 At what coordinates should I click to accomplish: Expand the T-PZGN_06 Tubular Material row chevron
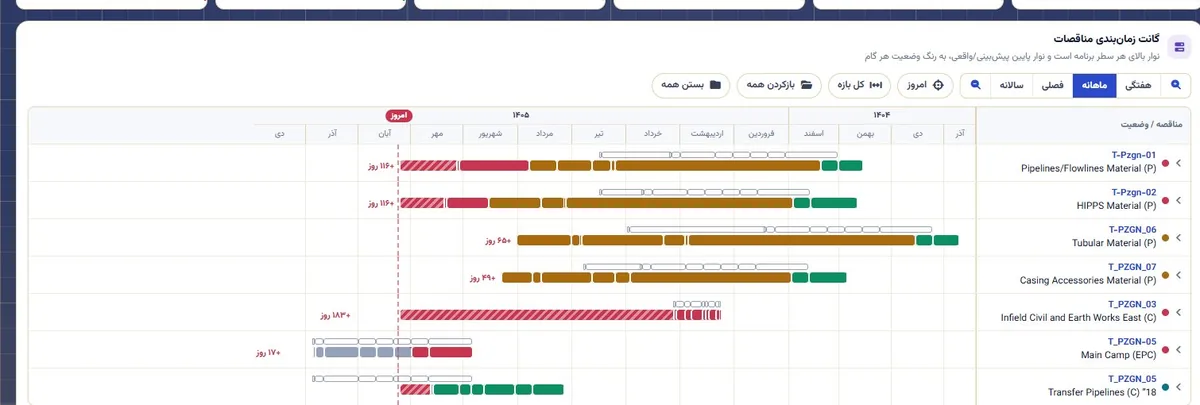[x=1179, y=237]
